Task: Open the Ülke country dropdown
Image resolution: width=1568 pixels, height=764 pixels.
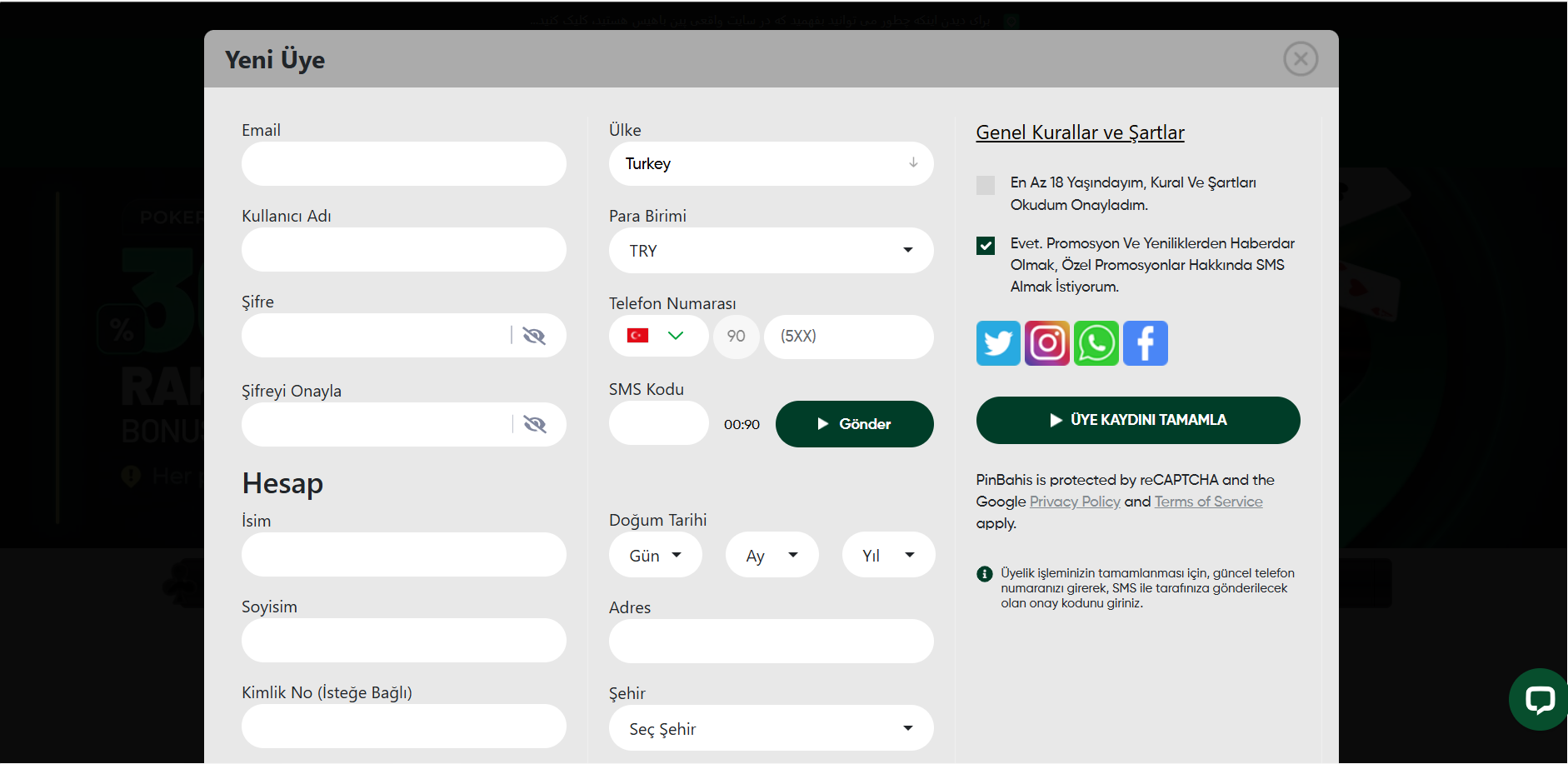Action: (772, 164)
